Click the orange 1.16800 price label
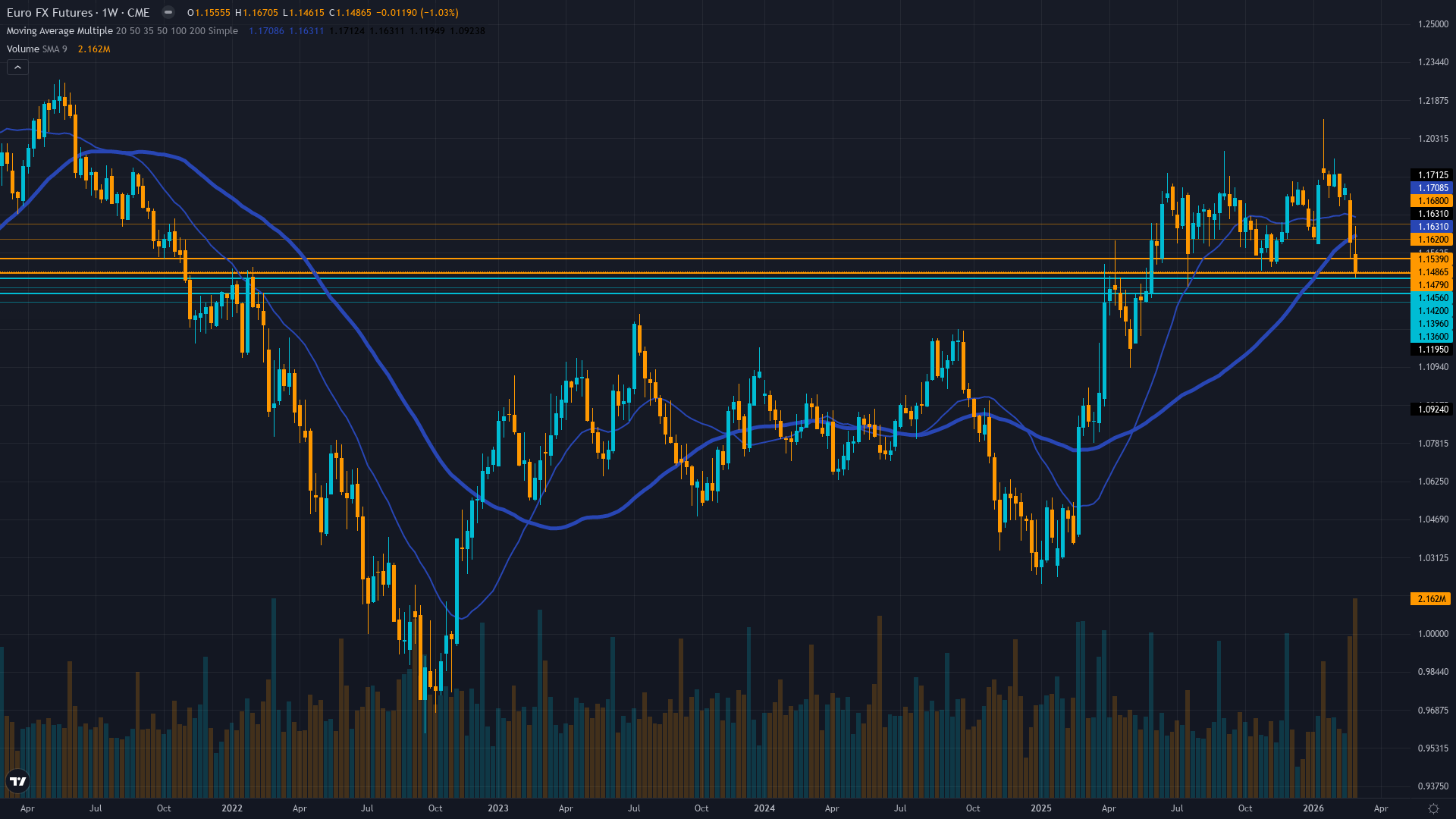Image resolution: width=1456 pixels, height=819 pixels. pyautogui.click(x=1431, y=201)
